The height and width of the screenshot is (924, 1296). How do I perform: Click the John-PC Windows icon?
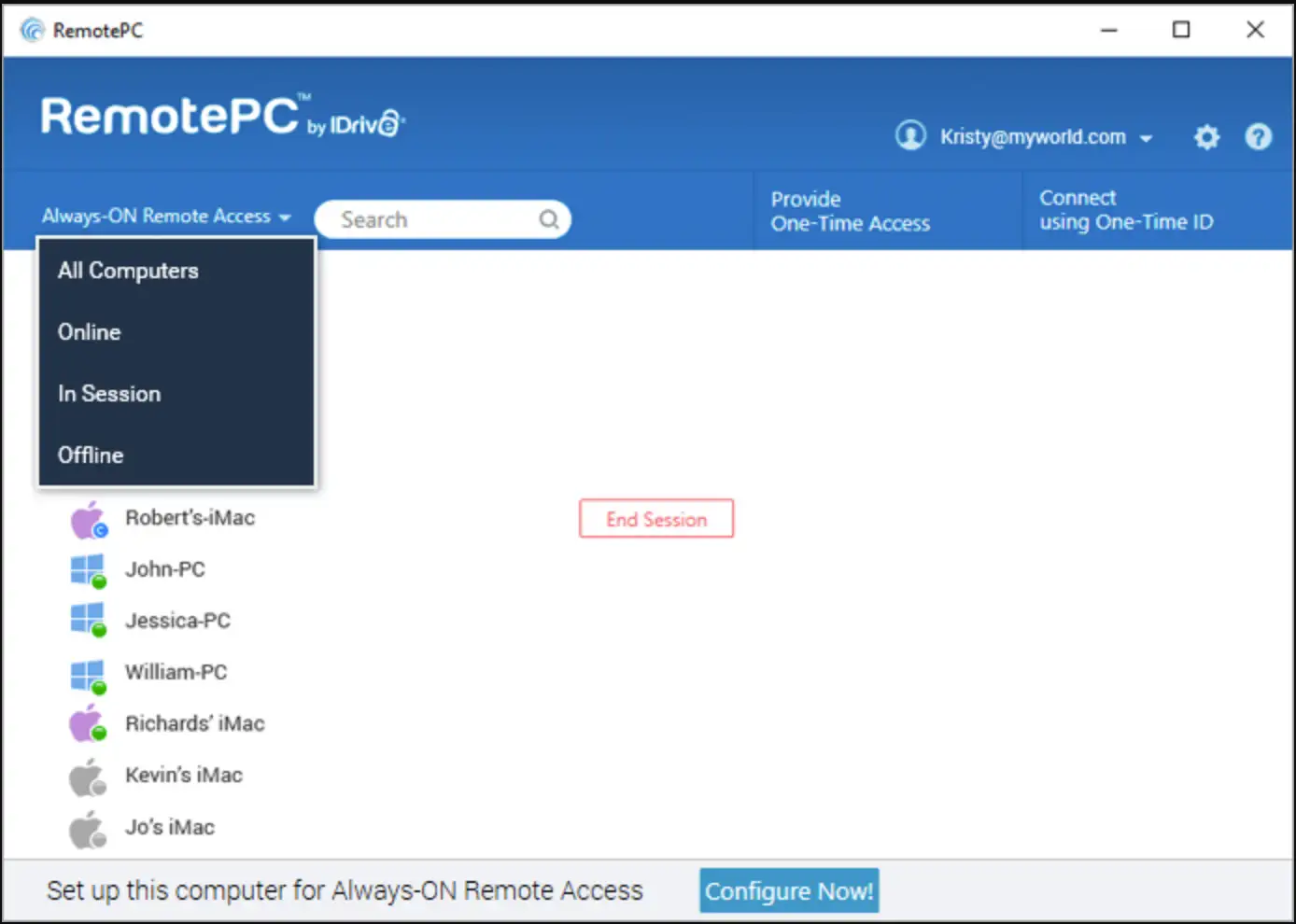[x=89, y=570]
